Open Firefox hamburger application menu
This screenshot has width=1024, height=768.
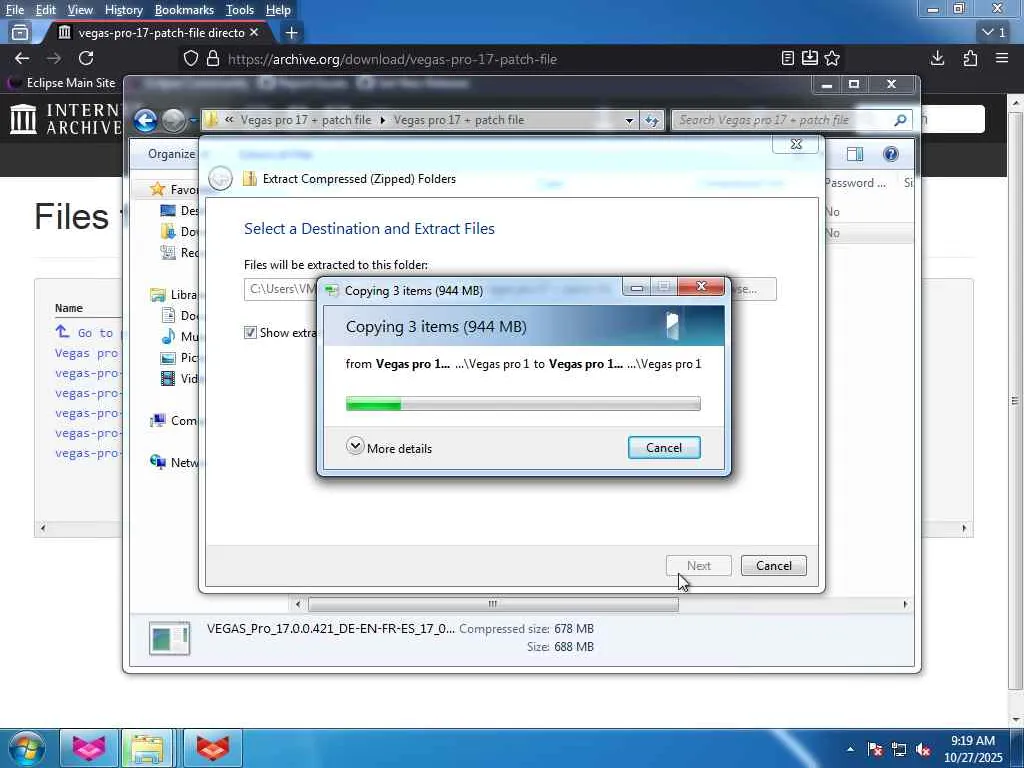(x=1002, y=58)
